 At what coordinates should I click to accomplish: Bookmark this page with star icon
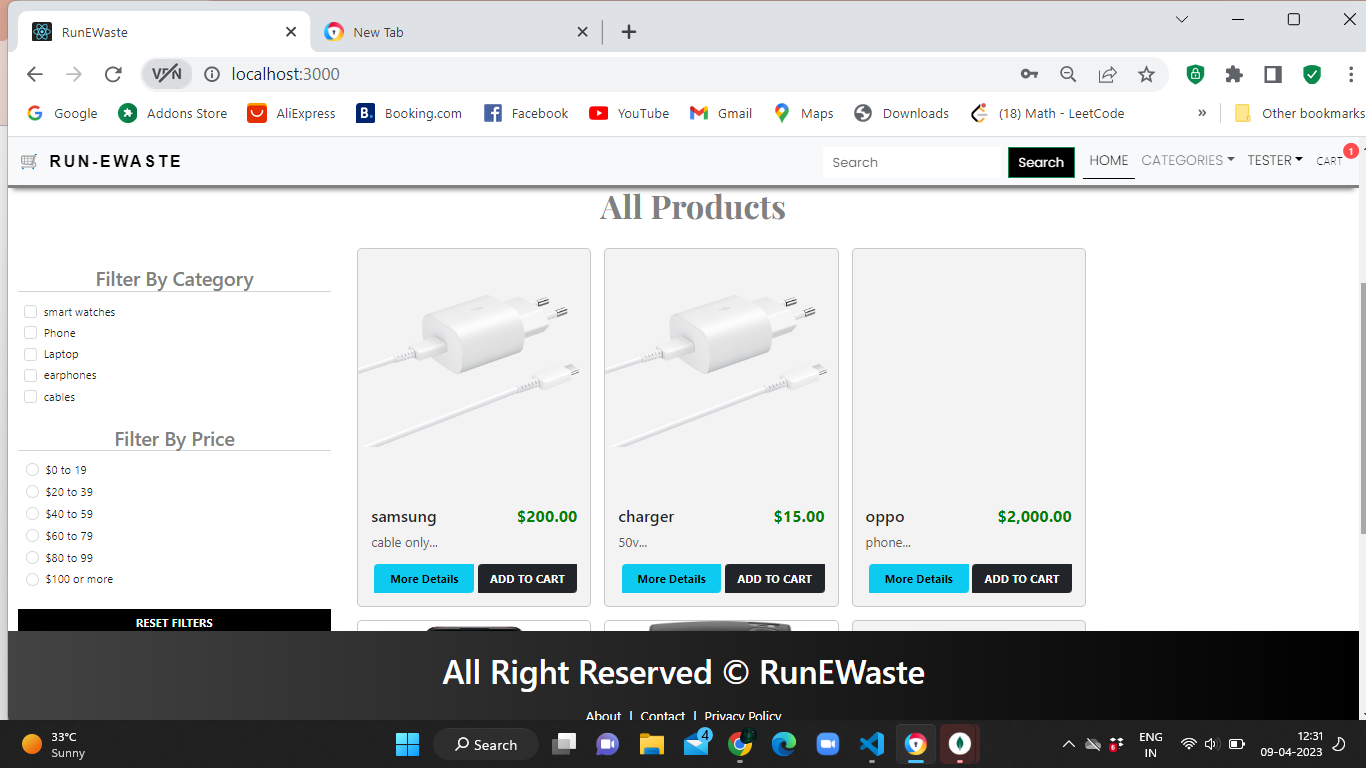coord(1146,74)
